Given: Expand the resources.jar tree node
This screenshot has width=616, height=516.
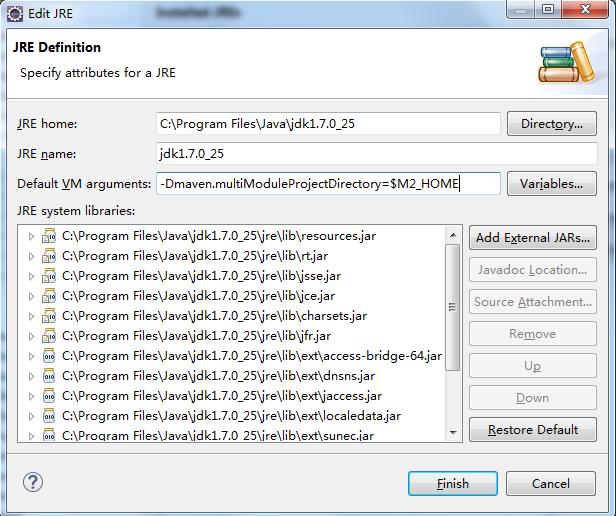Looking at the screenshot, I should pyautogui.click(x=31, y=236).
